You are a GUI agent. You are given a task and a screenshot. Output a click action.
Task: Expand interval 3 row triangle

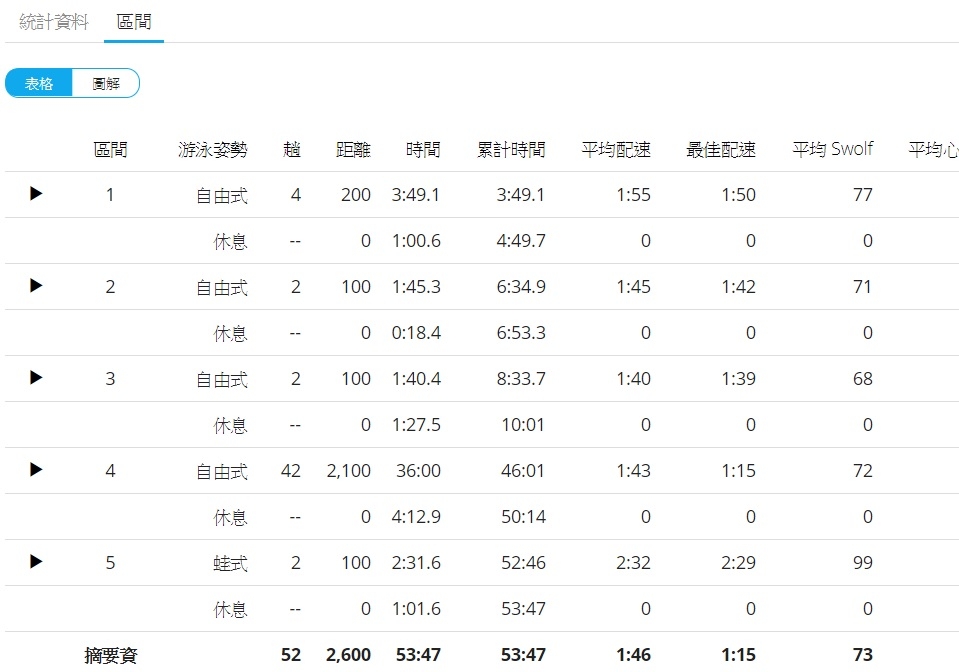coord(36,378)
